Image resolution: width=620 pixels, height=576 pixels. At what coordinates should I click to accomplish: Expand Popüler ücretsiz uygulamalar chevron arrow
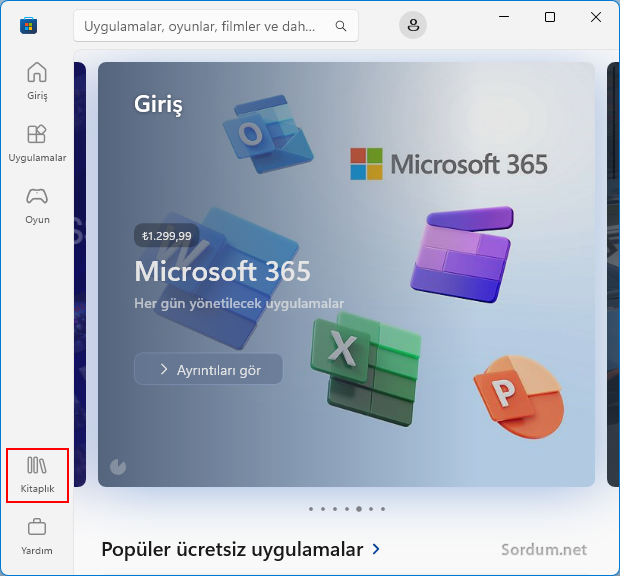click(376, 549)
